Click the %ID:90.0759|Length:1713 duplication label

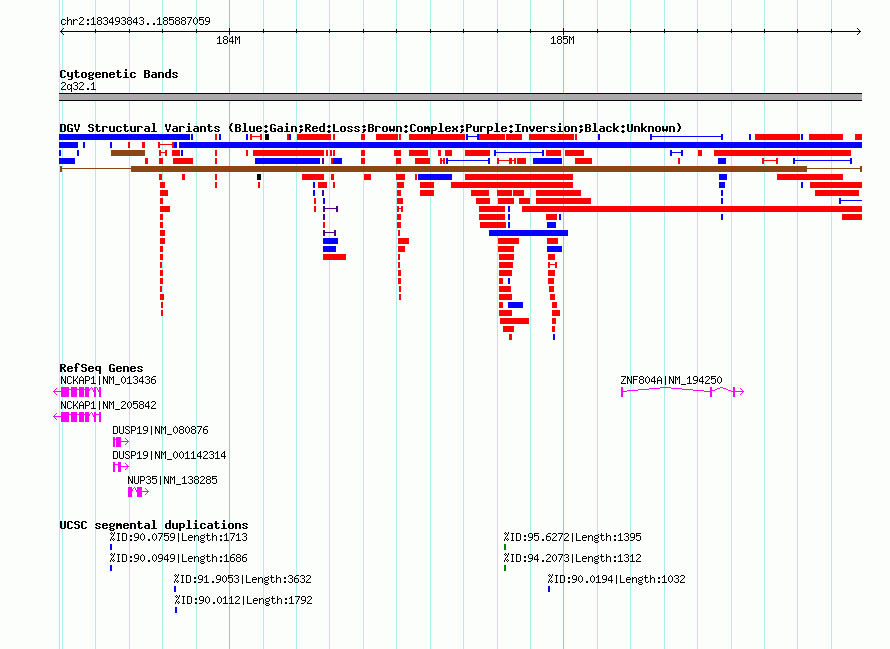point(179,537)
